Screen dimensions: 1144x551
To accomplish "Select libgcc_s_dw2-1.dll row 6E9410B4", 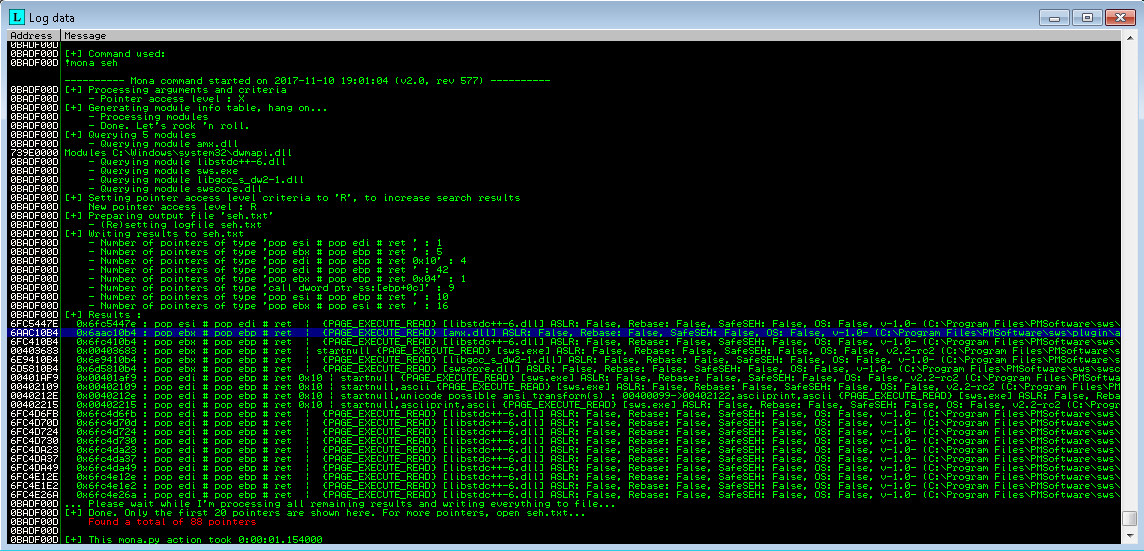I will 564,360.
